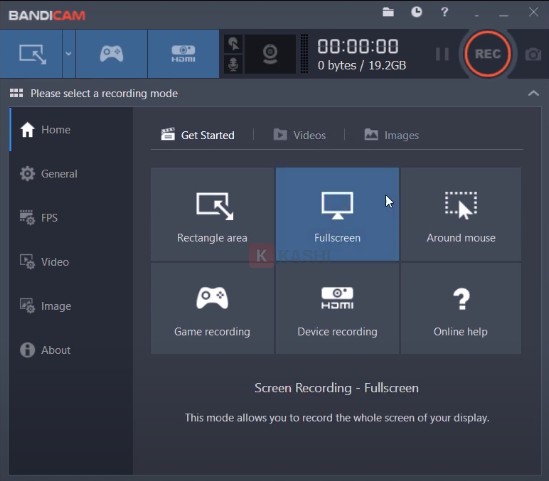Open the Online help tile
The width and height of the screenshot is (549, 481).
[461, 308]
